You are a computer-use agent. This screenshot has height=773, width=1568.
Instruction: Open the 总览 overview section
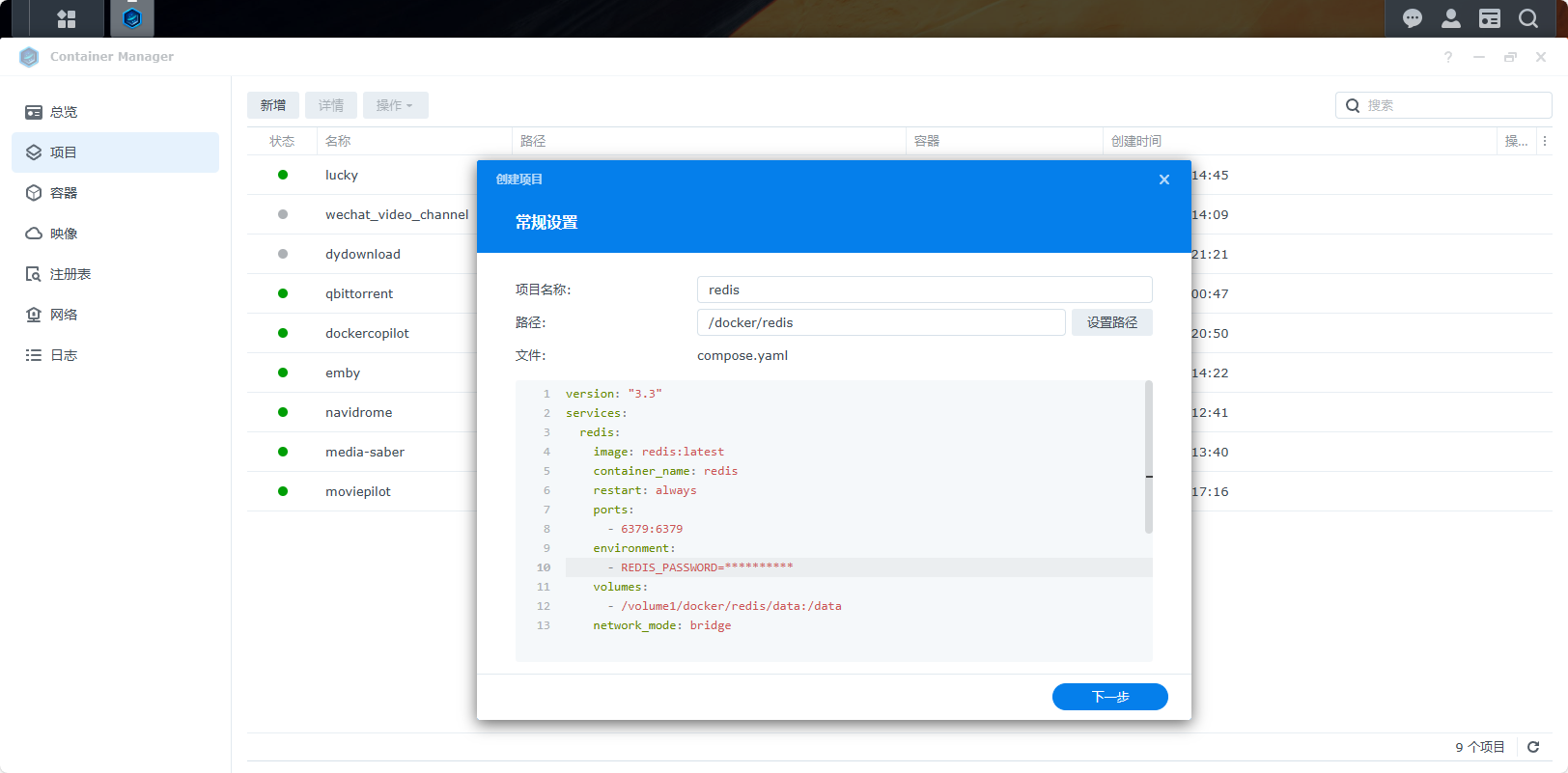click(x=64, y=112)
